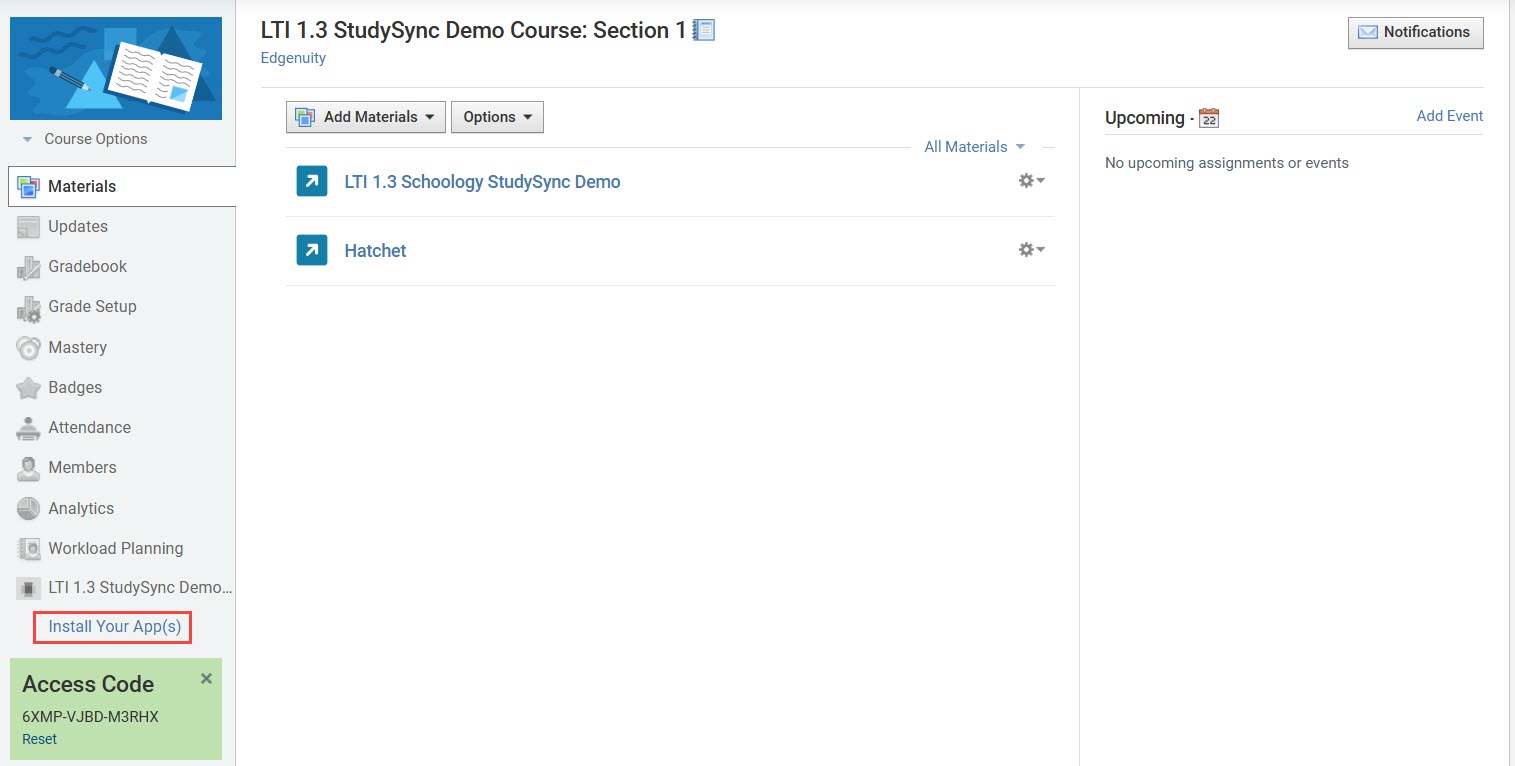Click Install Your App(s) link
Image resolution: width=1515 pixels, height=766 pixels.
[x=115, y=627]
